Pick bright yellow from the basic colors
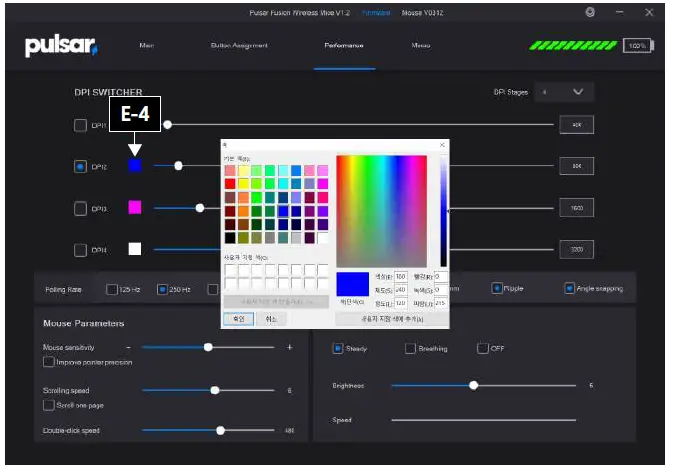 point(243,184)
